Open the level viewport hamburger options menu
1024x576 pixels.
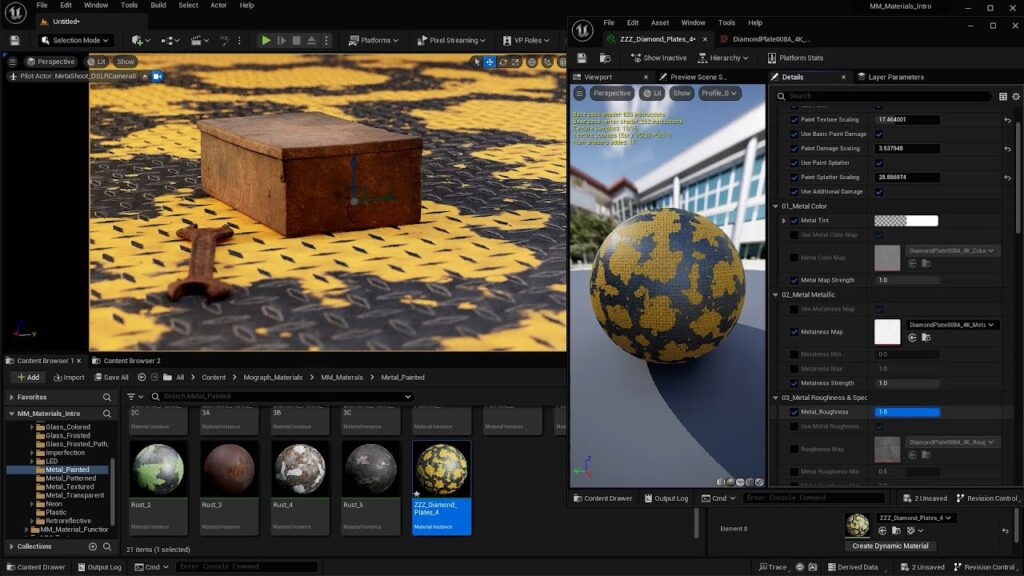pyautogui.click(x=14, y=61)
